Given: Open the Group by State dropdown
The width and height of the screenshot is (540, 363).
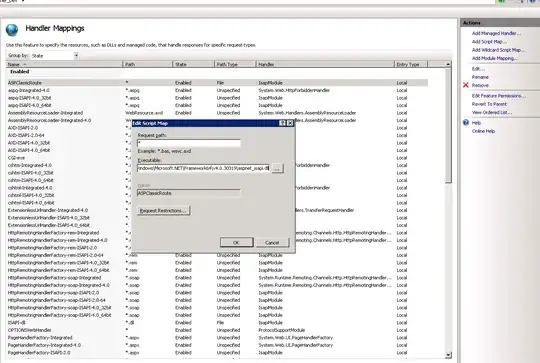Looking at the screenshot, I should click(x=76, y=55).
